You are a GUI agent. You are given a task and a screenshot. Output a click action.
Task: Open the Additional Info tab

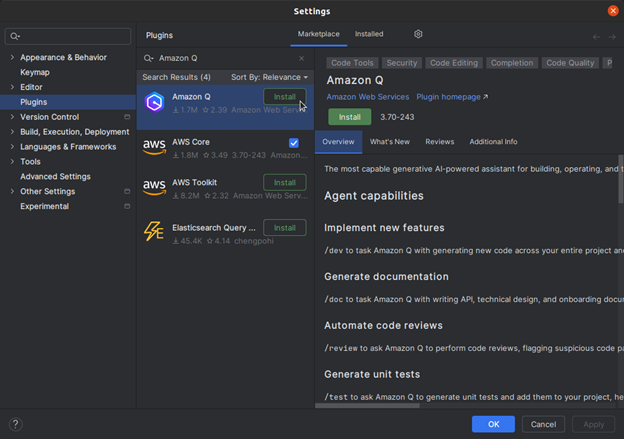(x=493, y=142)
